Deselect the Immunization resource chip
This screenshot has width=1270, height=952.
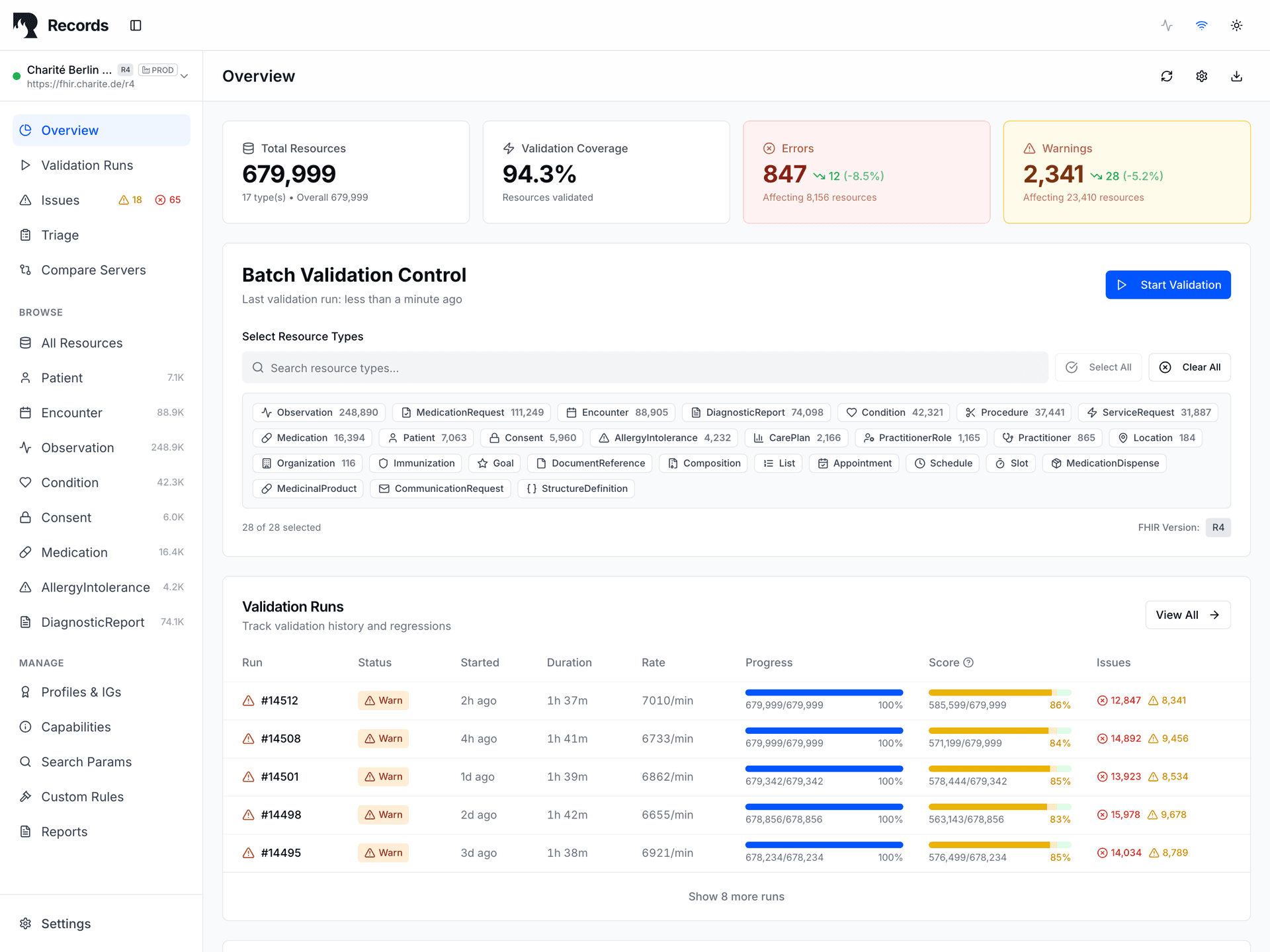pos(415,463)
